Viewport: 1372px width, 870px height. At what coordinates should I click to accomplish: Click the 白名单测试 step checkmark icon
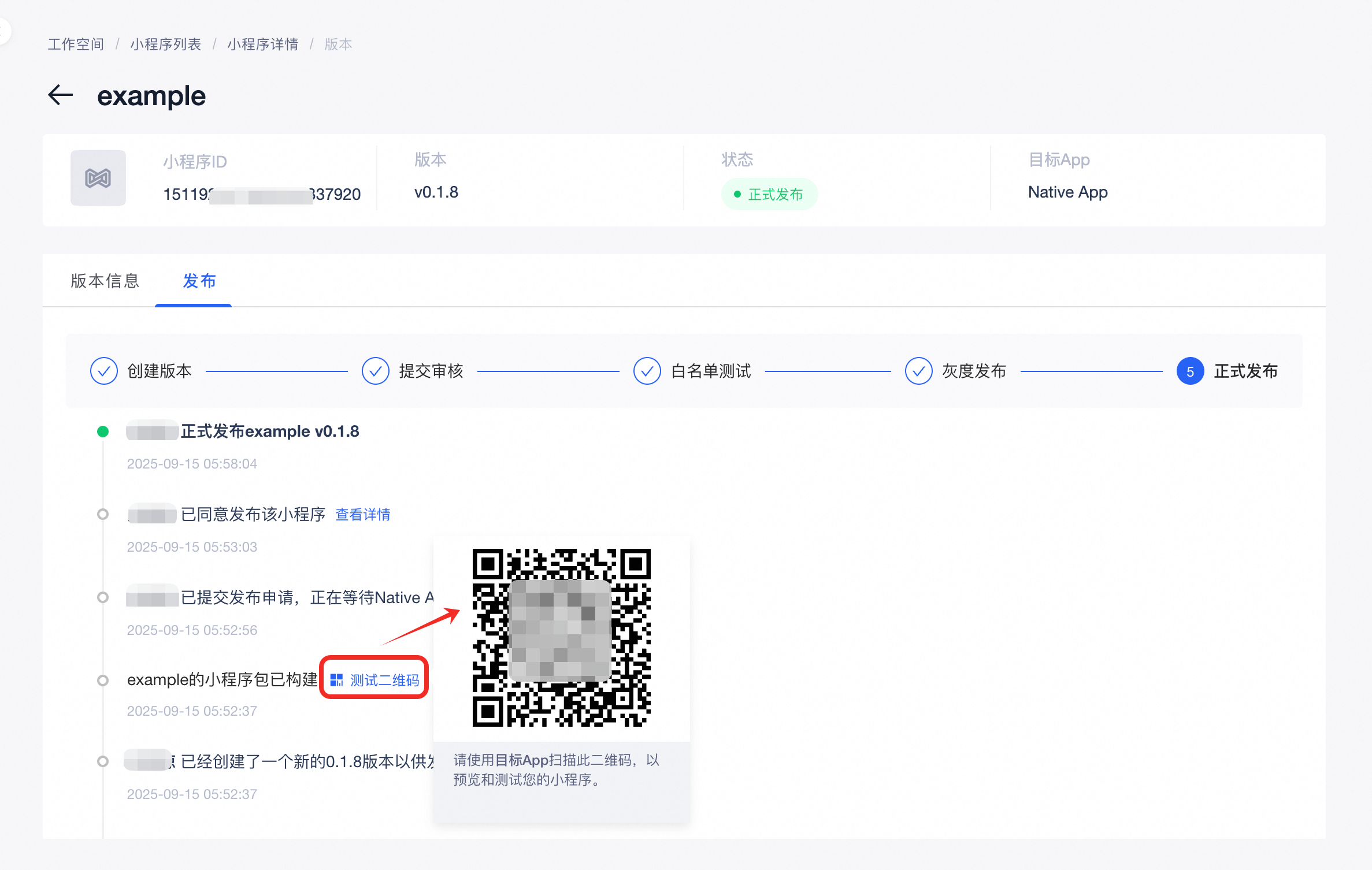pos(647,371)
